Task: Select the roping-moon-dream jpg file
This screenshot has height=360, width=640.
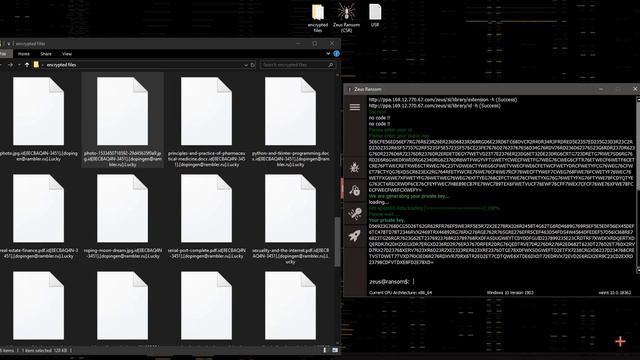Action: tap(122, 216)
